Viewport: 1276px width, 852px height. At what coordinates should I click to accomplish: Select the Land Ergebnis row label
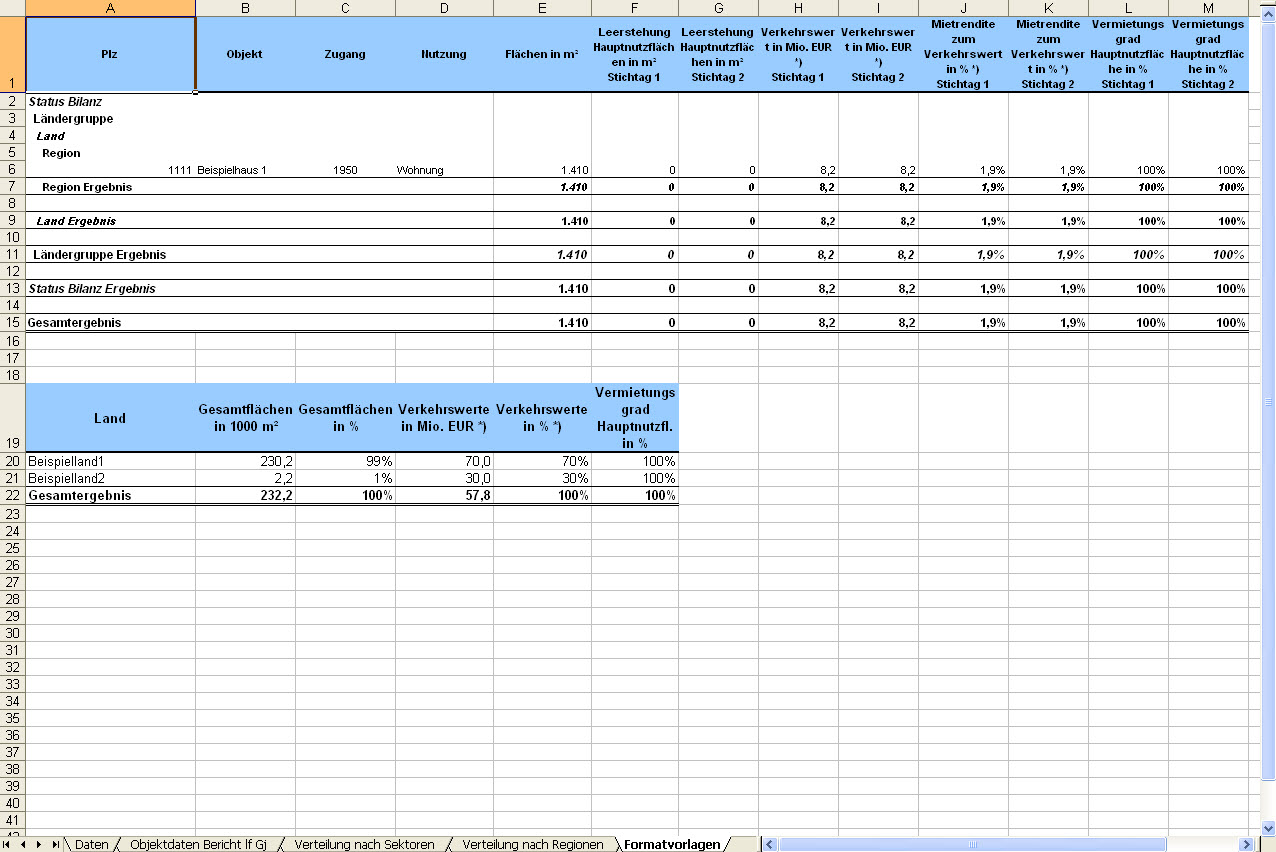[110, 221]
